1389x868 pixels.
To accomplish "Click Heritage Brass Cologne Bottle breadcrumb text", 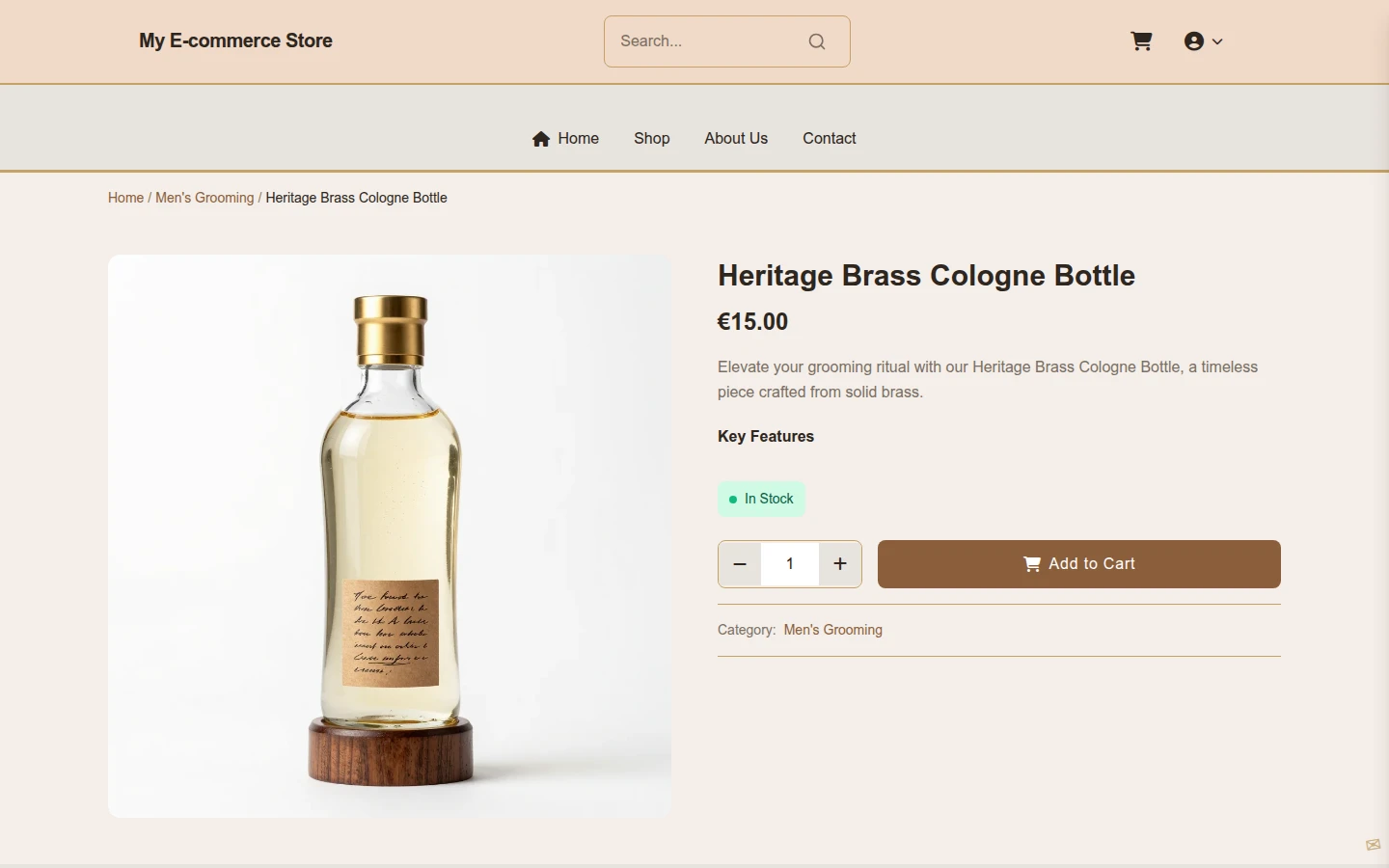I will point(357,198).
